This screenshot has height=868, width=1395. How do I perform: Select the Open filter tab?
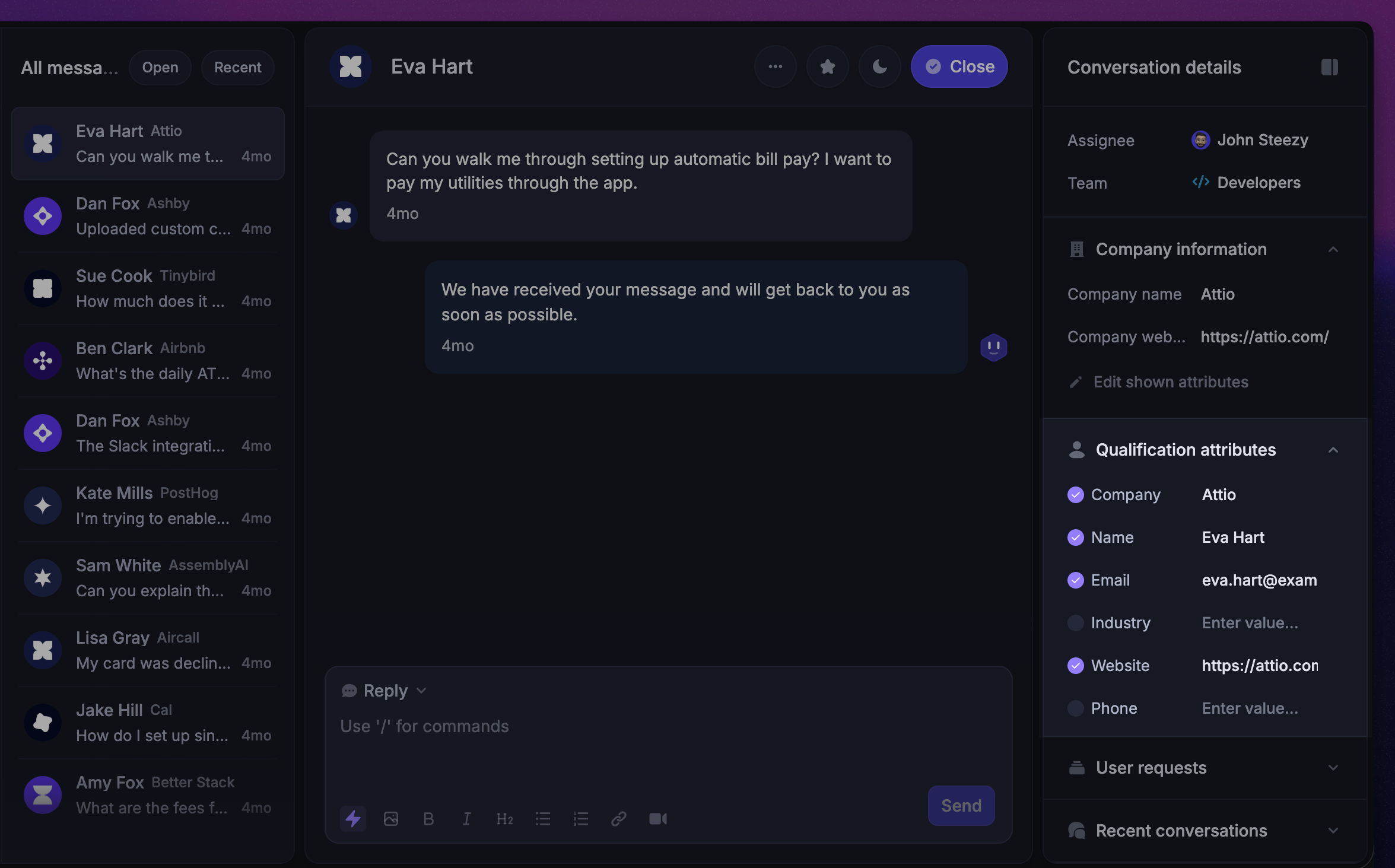pyautogui.click(x=160, y=68)
